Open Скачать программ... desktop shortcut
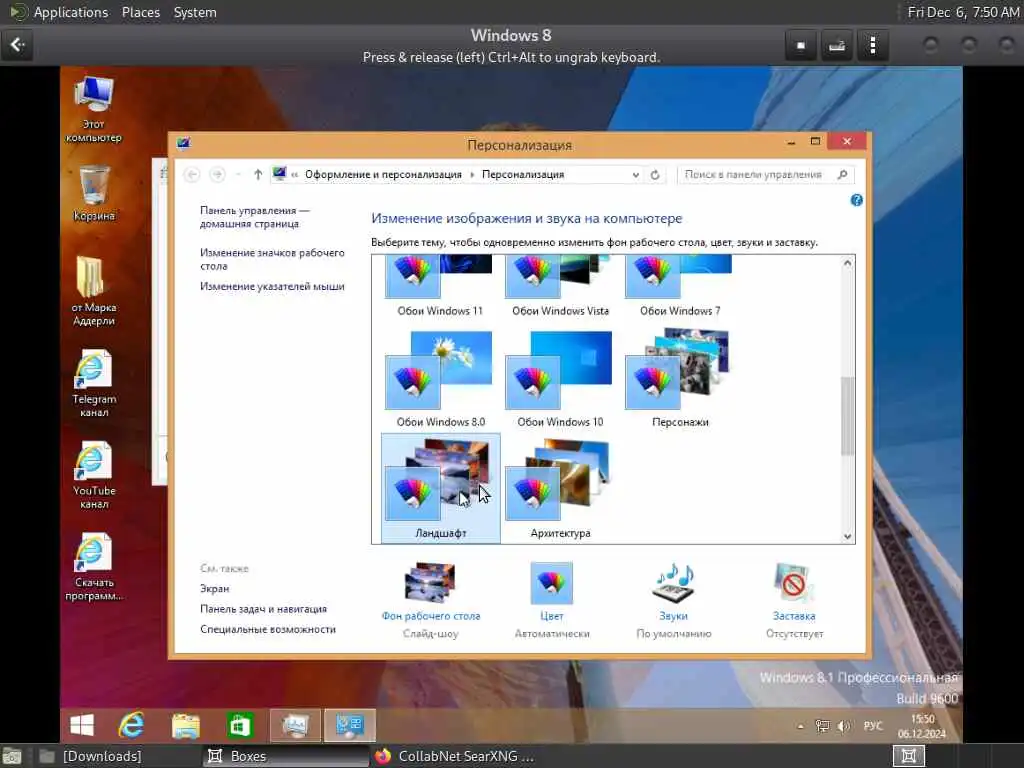 click(x=93, y=567)
